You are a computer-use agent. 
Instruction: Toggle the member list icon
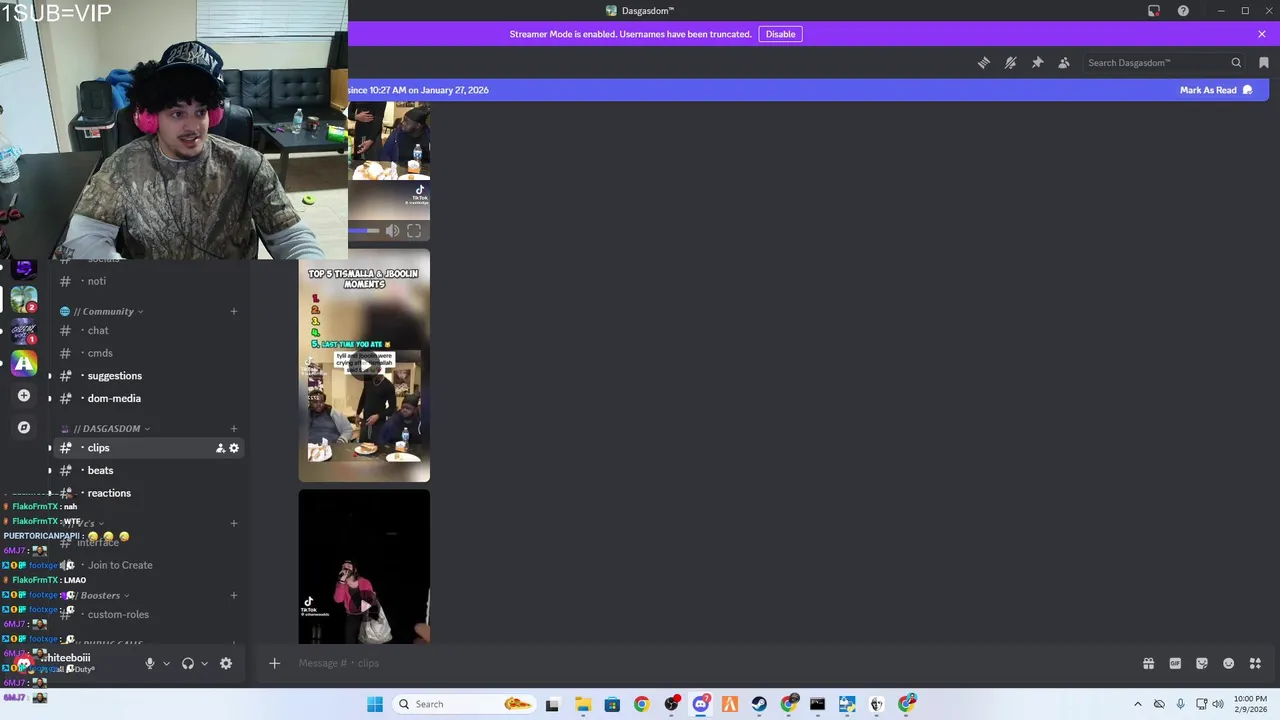point(1064,63)
